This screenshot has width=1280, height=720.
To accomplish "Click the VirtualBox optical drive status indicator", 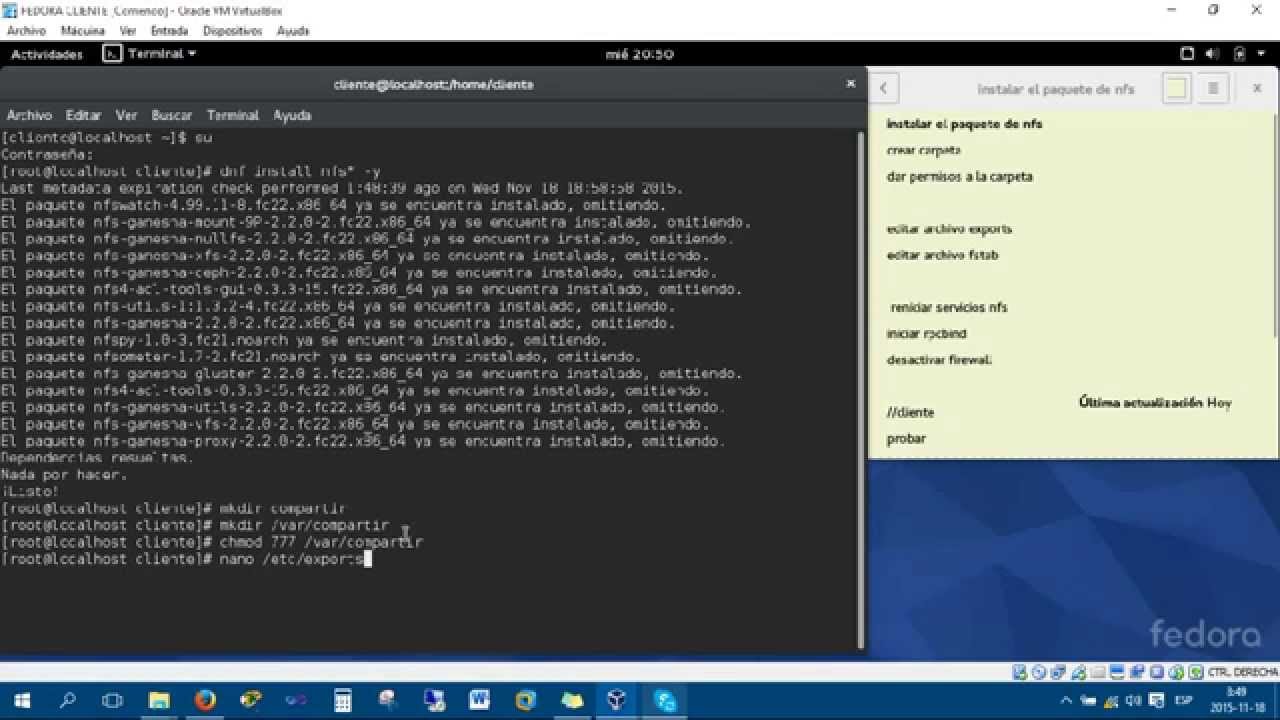I will [1038, 671].
